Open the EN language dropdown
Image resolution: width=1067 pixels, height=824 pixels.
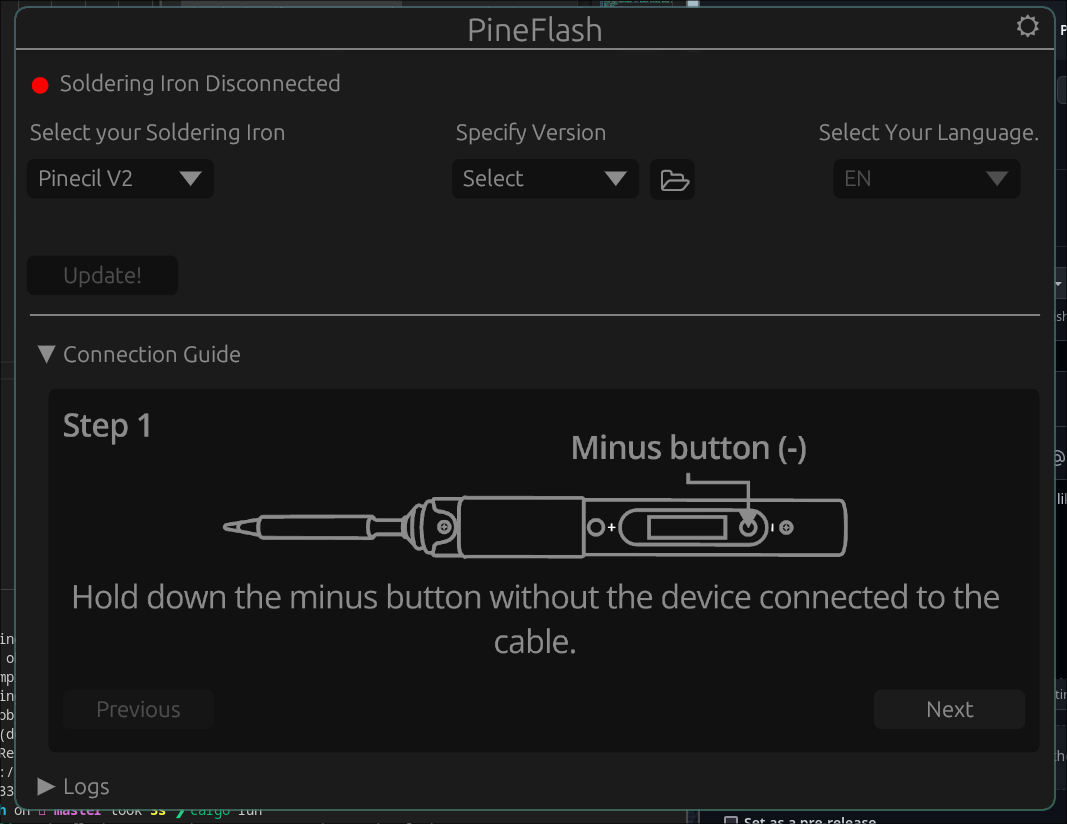point(927,179)
